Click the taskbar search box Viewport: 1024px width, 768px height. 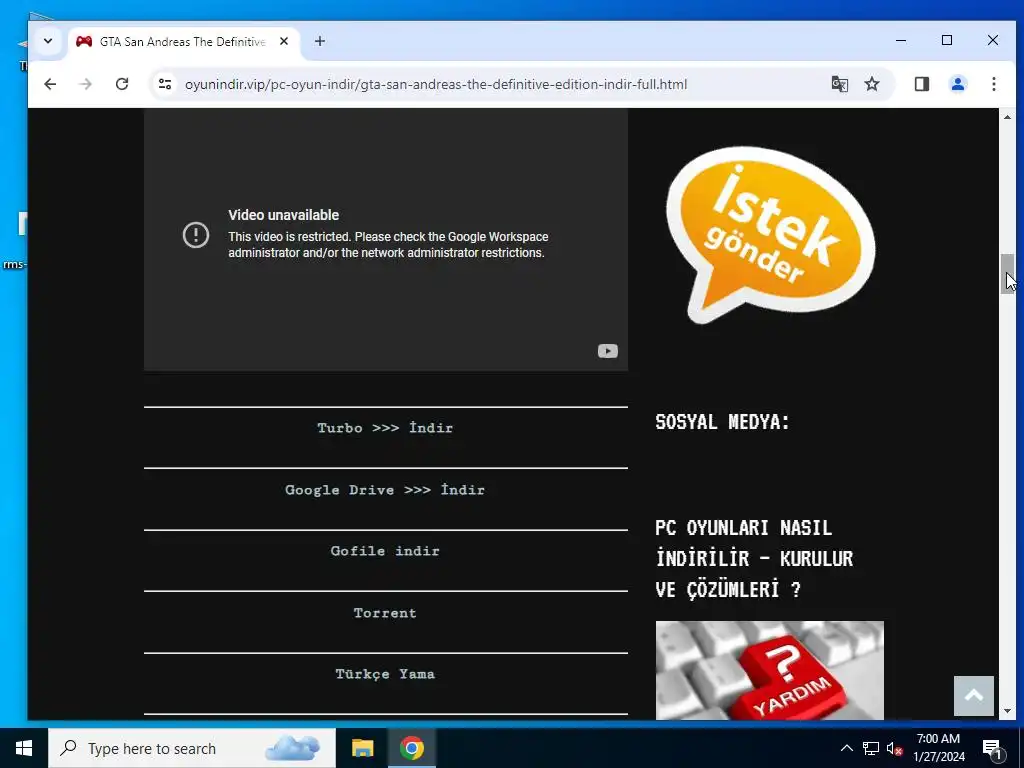click(x=192, y=748)
